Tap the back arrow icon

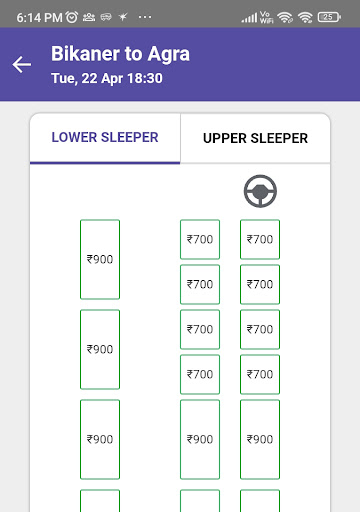22,64
